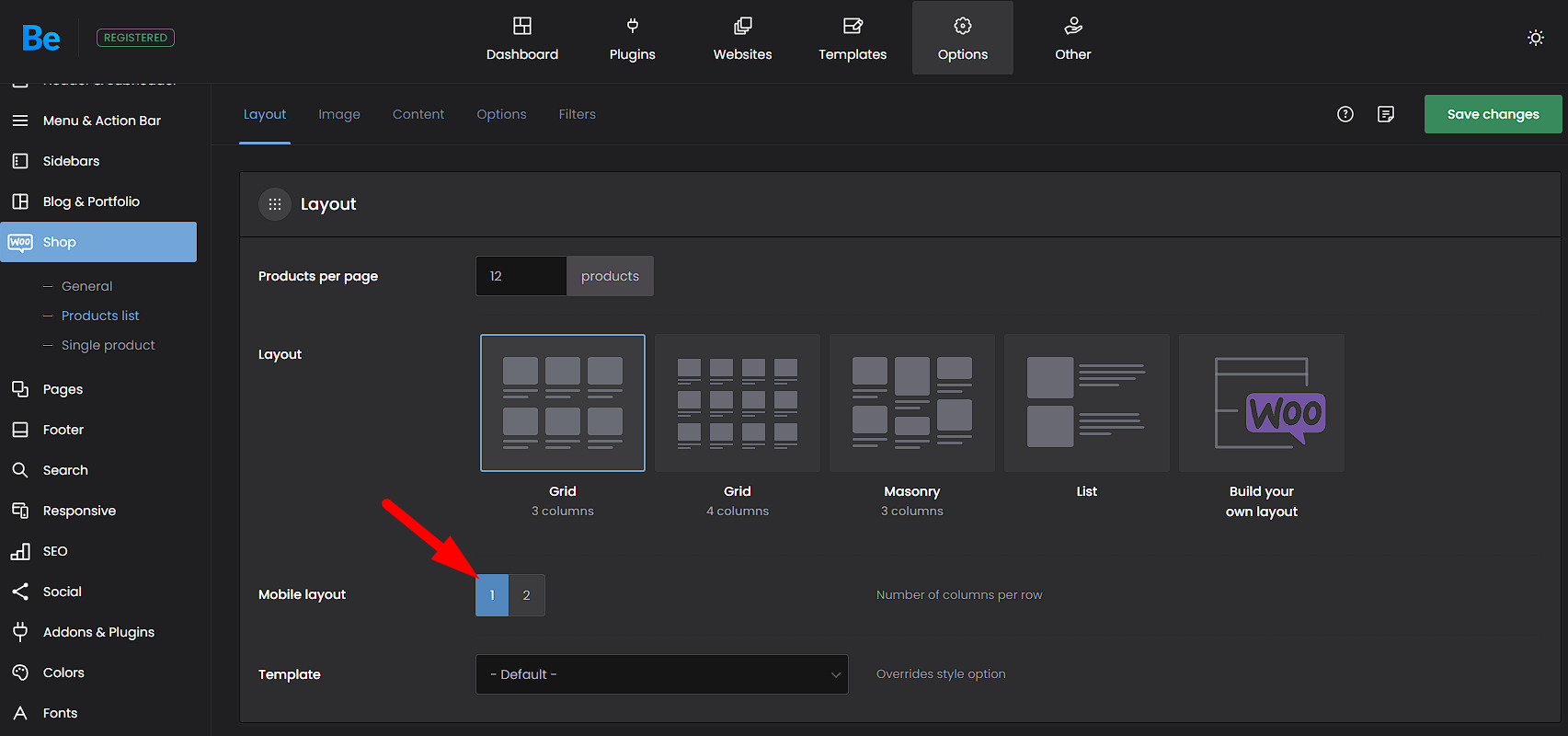Open the notes document icon
The image size is (1568, 736).
click(1386, 114)
